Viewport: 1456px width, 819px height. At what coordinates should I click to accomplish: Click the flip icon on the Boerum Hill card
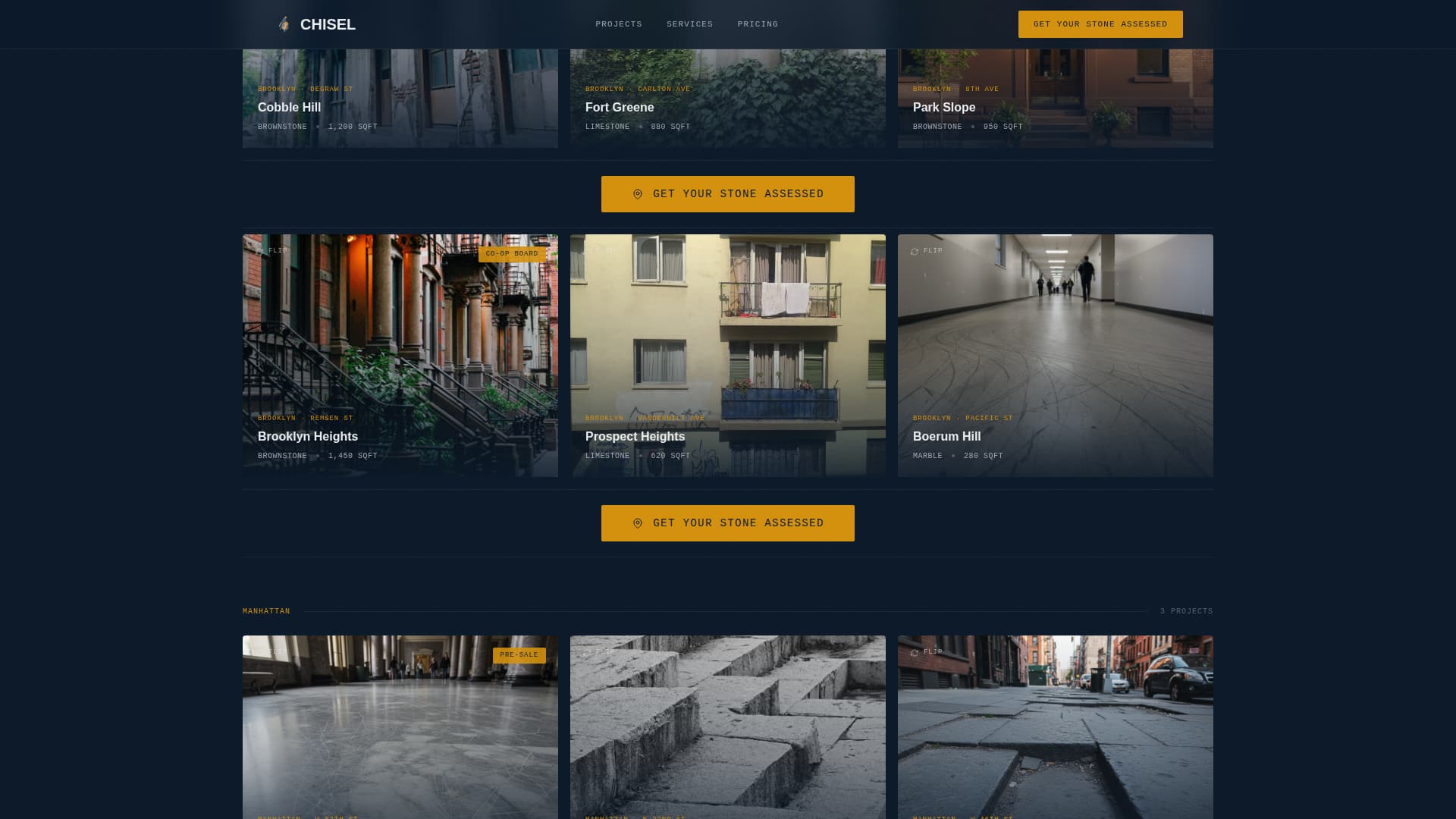coord(915,250)
